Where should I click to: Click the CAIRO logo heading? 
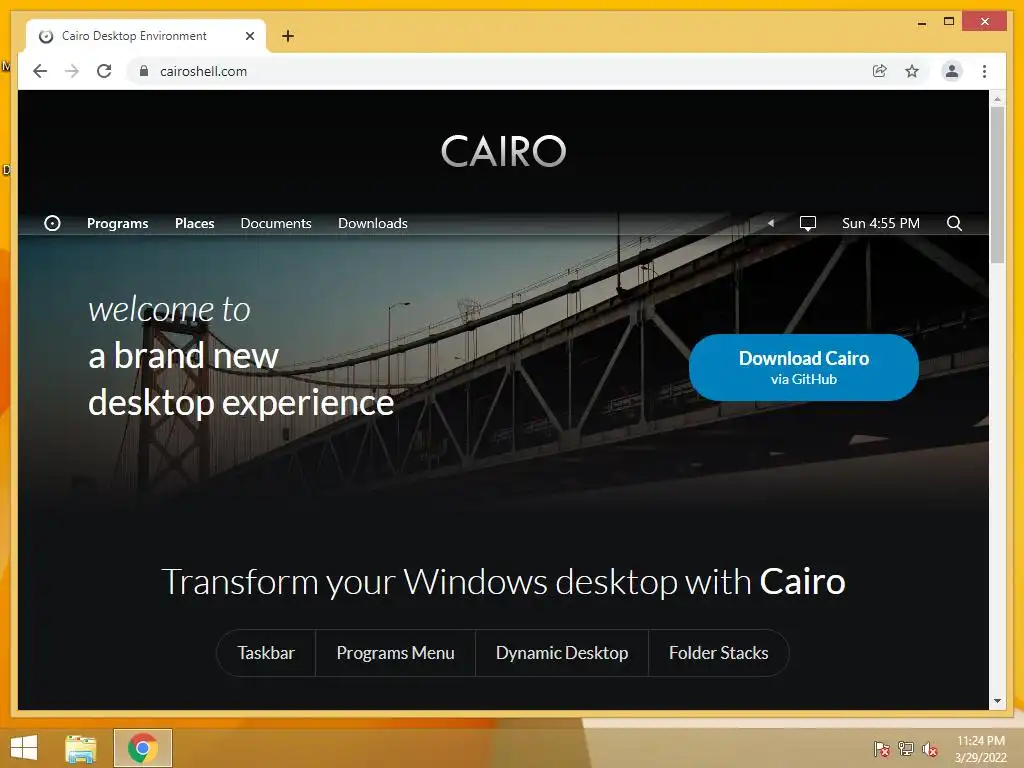(x=504, y=151)
